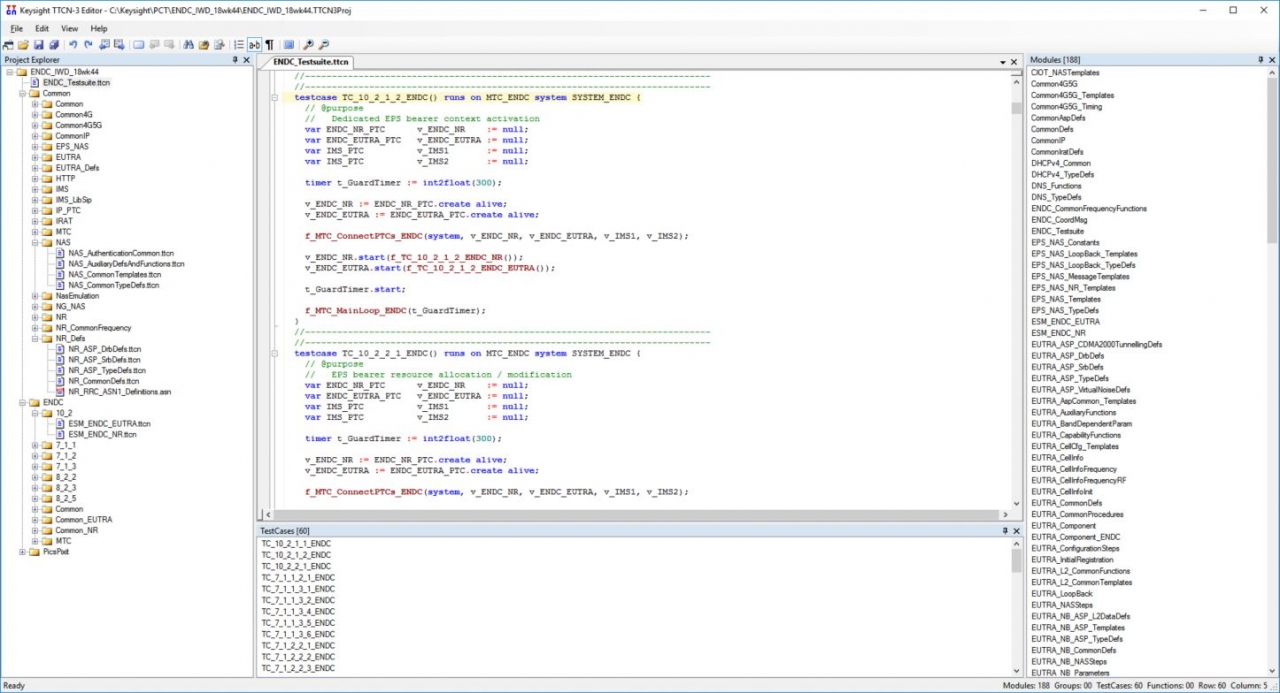Expand the EUTRA folder in Project Explorer
Image resolution: width=1280 pixels, height=693 pixels.
(x=35, y=157)
